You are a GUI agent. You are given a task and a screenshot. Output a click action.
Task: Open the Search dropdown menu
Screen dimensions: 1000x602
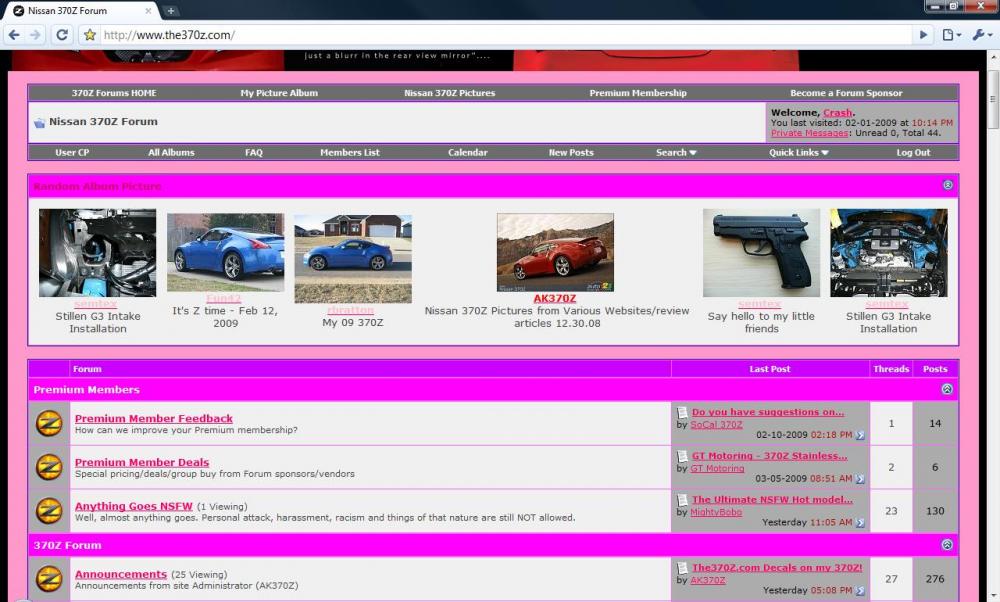(x=676, y=152)
